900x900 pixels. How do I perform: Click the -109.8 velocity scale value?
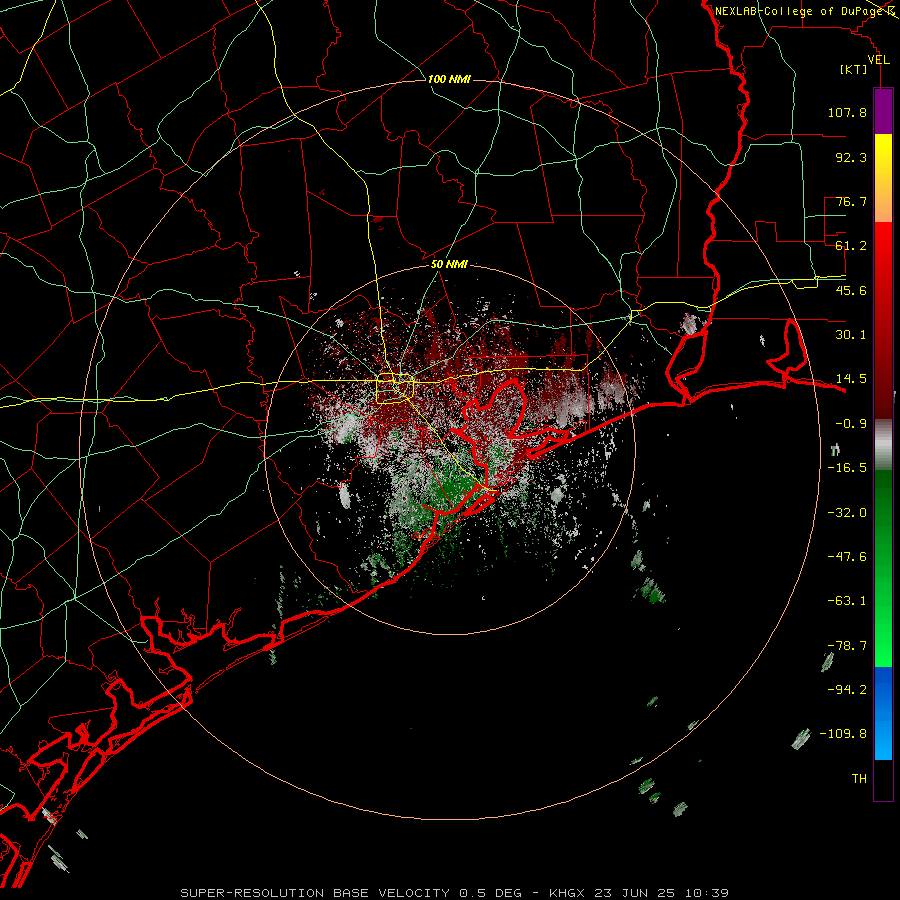tap(843, 734)
